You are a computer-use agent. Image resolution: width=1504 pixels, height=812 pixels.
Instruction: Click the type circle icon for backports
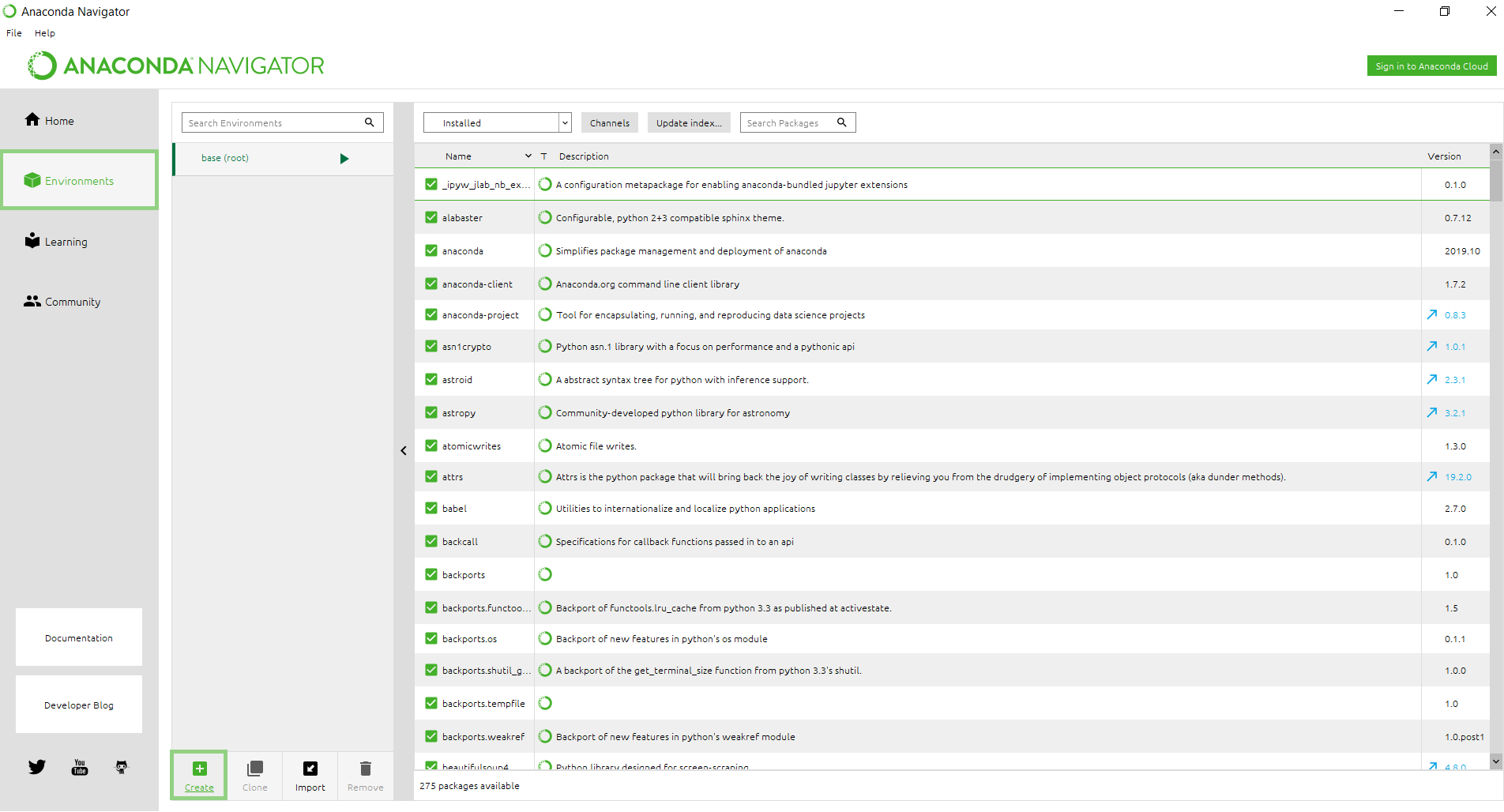coord(545,574)
